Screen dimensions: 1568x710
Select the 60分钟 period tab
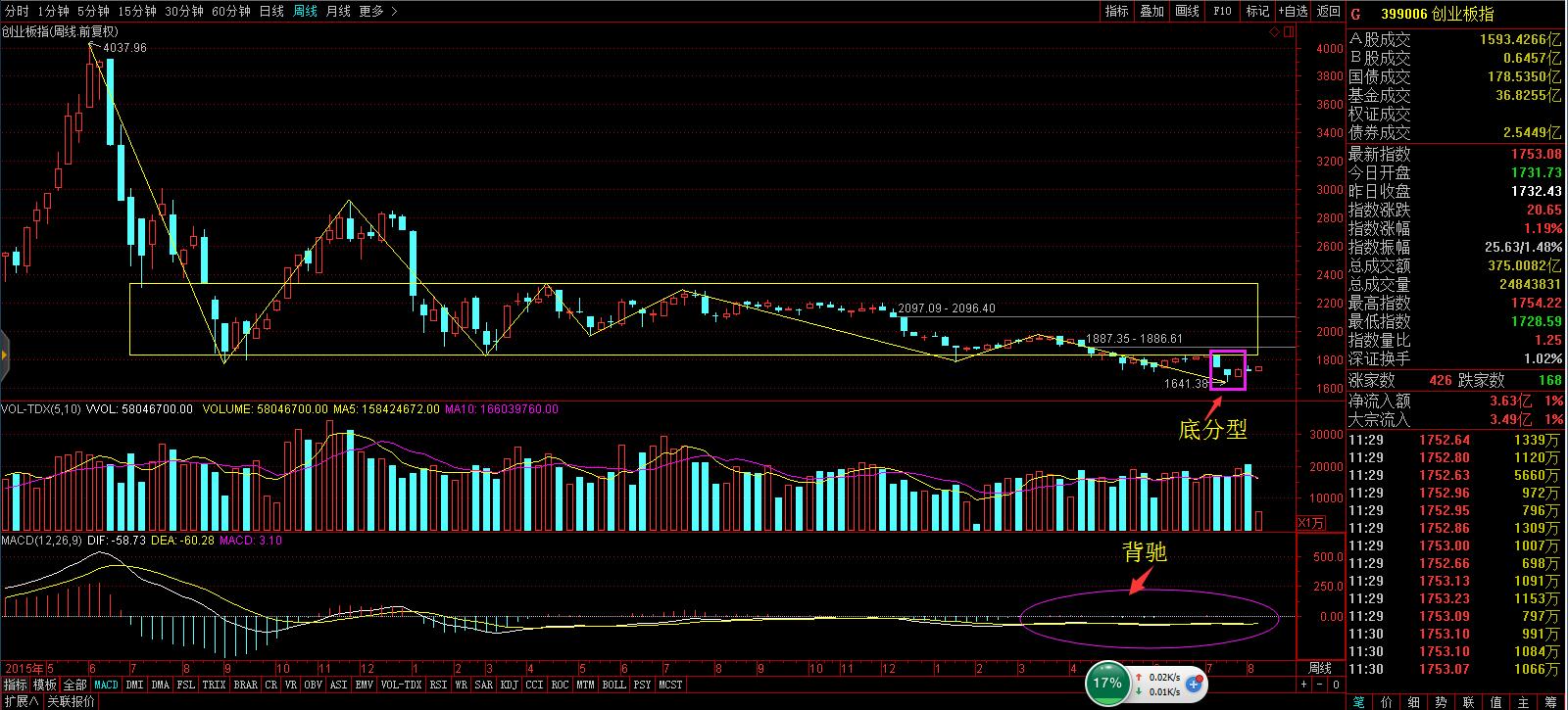pyautogui.click(x=231, y=11)
